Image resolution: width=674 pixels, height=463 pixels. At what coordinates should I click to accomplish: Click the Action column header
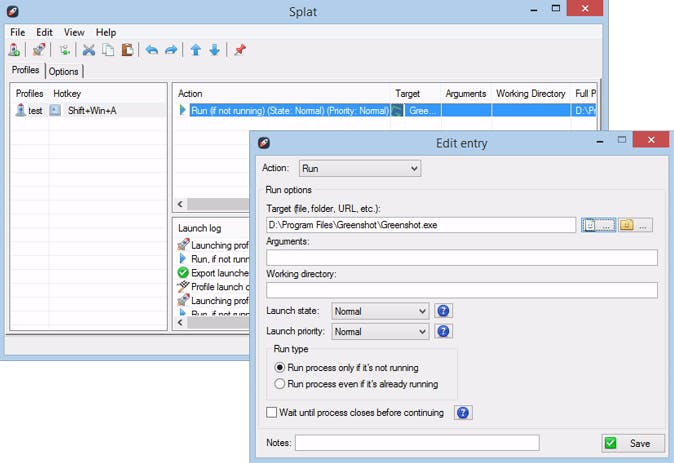click(282, 94)
